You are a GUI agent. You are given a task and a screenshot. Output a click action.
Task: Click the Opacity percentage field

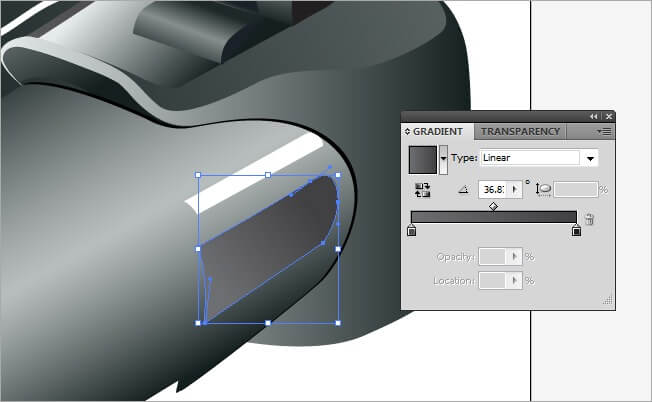(x=492, y=256)
